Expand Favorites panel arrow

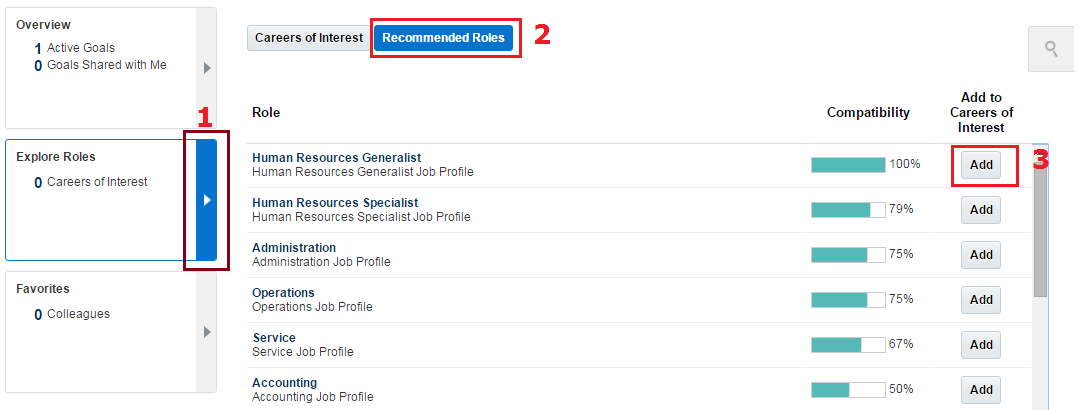pos(207,332)
